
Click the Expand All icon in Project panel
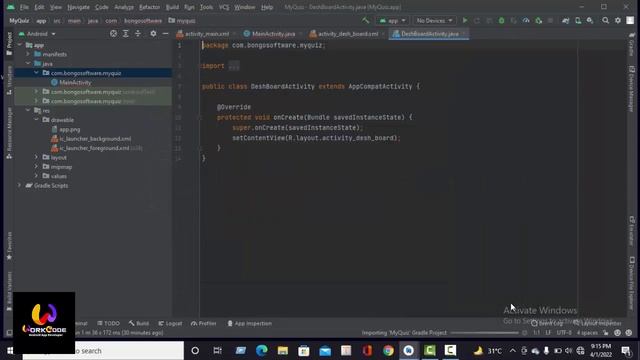(x=126, y=34)
